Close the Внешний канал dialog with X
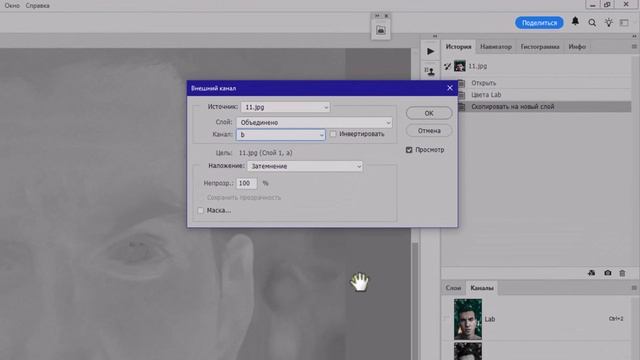The width and height of the screenshot is (640, 360). click(x=450, y=88)
